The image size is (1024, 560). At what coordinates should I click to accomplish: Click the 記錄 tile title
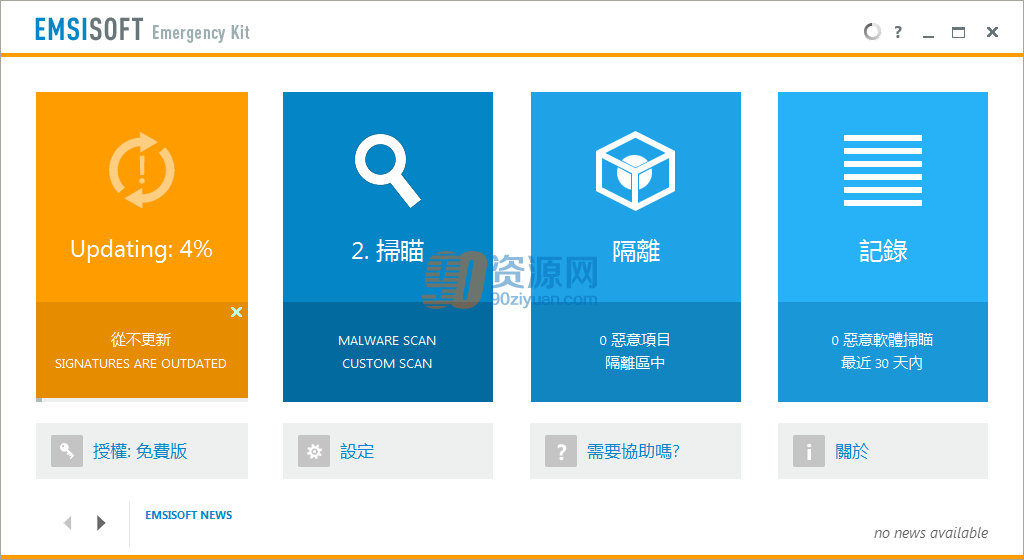click(883, 251)
